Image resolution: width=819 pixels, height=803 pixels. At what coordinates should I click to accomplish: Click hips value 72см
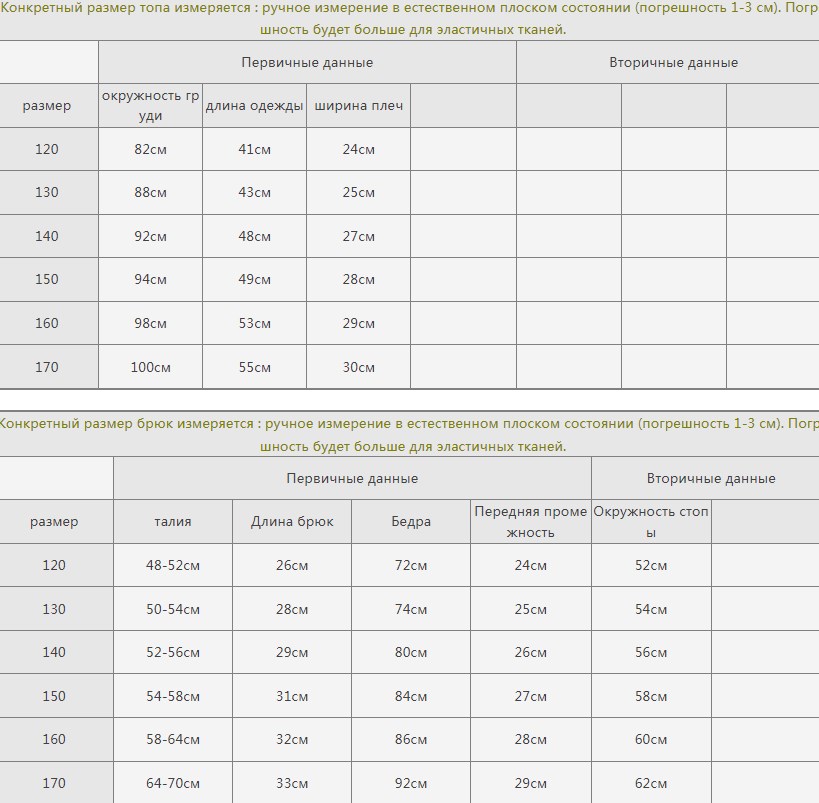411,566
